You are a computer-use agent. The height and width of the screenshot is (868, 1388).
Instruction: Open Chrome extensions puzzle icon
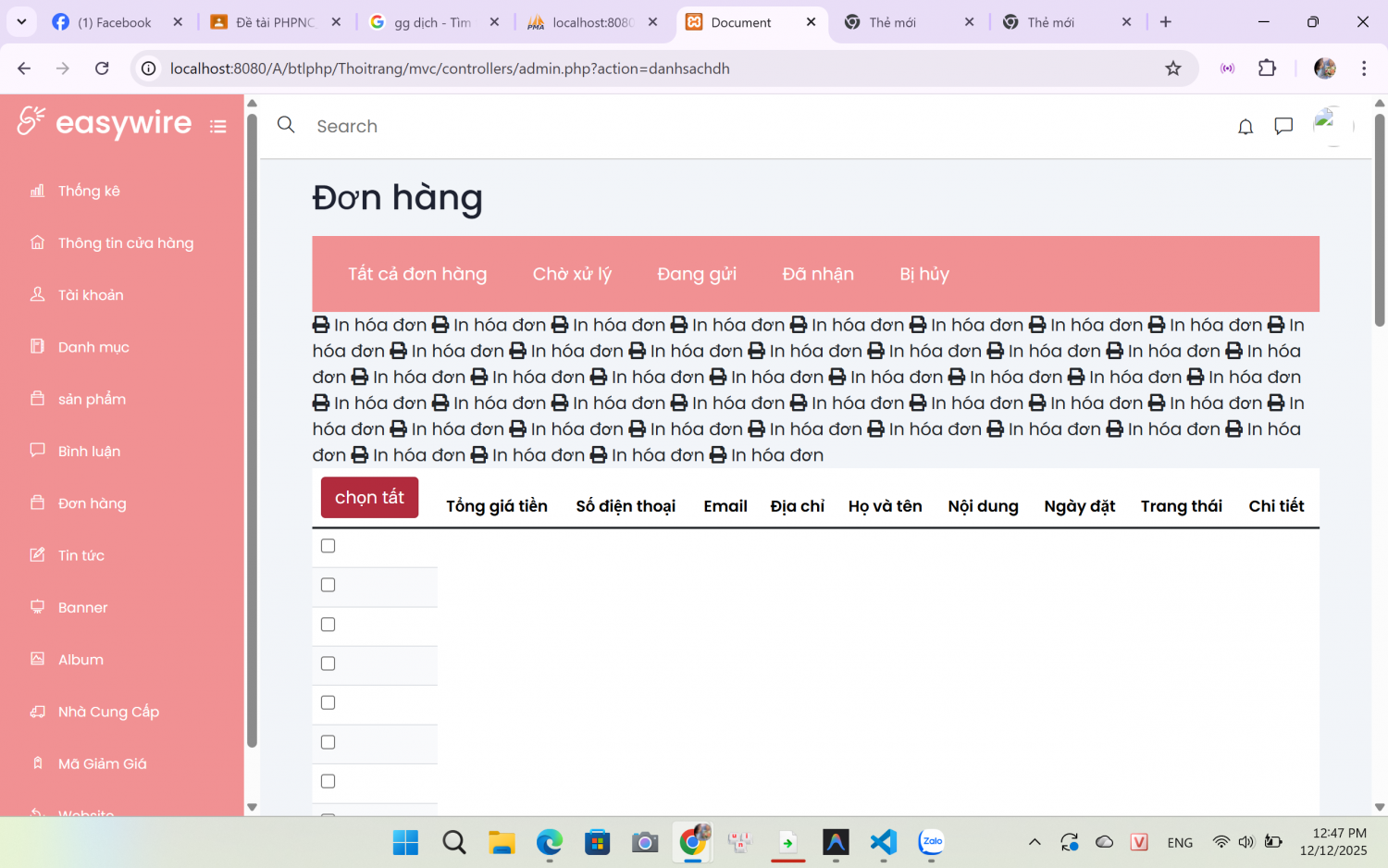pyautogui.click(x=1267, y=68)
